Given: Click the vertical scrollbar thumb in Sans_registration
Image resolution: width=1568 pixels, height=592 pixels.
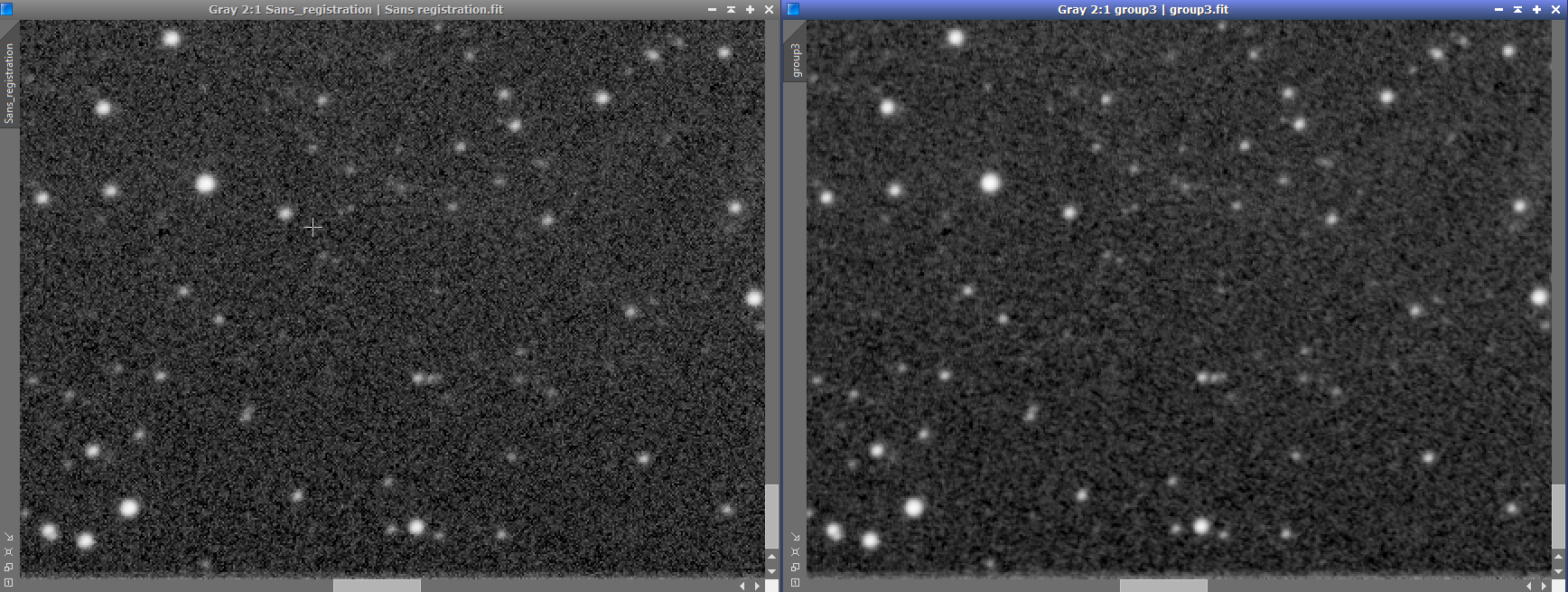Looking at the screenshot, I should [771, 516].
